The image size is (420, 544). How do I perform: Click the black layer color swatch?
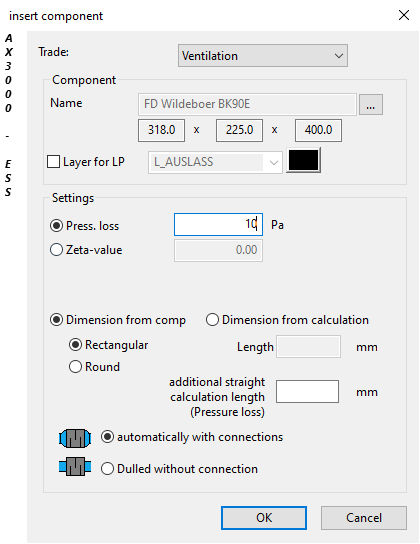click(x=303, y=160)
